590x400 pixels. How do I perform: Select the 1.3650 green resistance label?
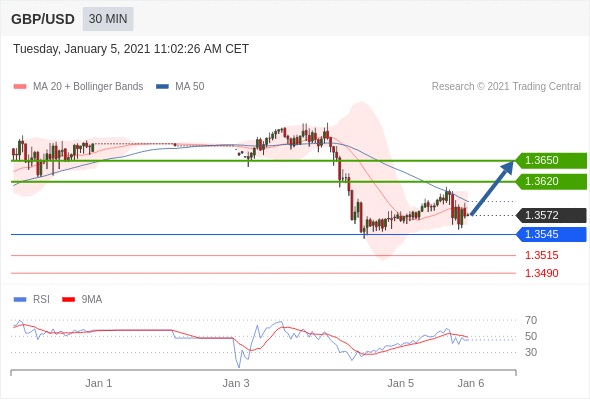pyautogui.click(x=551, y=160)
